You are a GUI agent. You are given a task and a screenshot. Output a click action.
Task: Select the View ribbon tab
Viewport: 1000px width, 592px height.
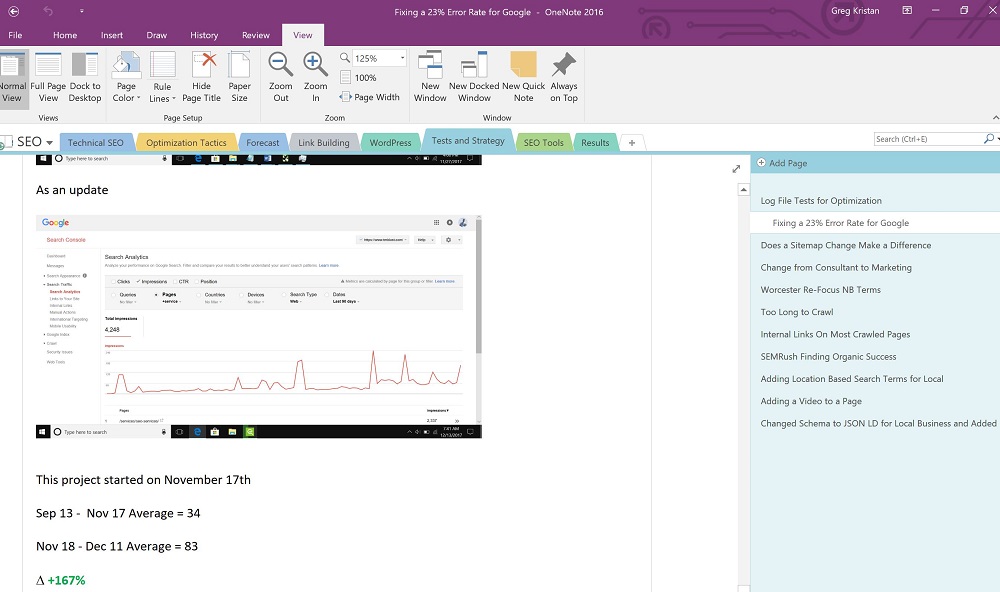pyautogui.click(x=302, y=35)
